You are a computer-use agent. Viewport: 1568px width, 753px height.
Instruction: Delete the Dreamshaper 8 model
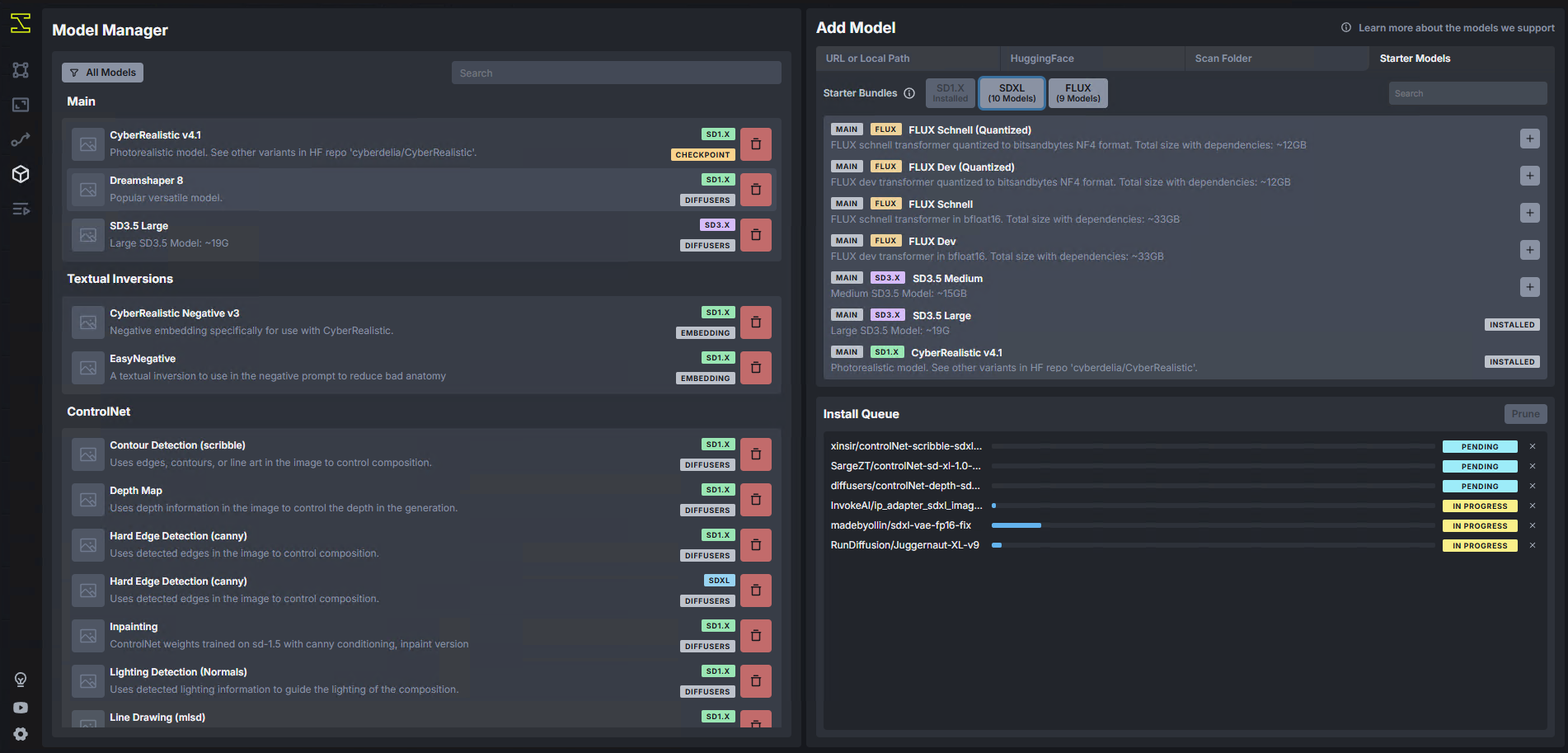click(x=756, y=190)
